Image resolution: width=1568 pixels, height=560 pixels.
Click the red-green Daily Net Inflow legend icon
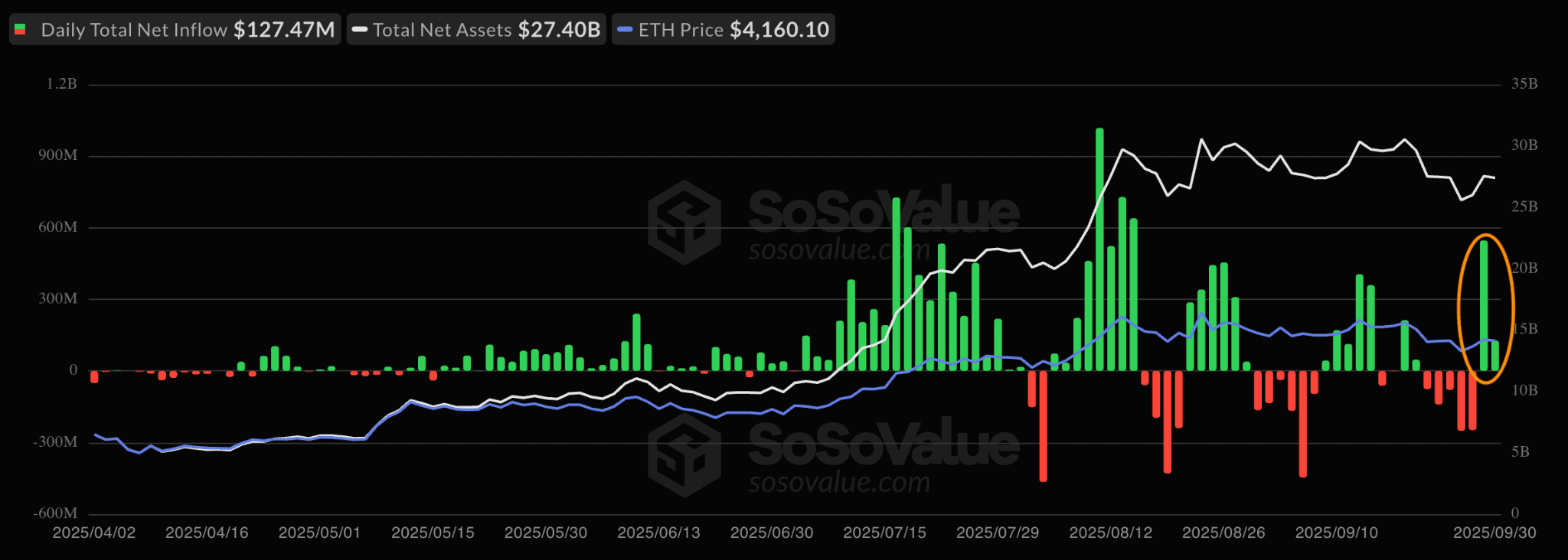point(21,30)
